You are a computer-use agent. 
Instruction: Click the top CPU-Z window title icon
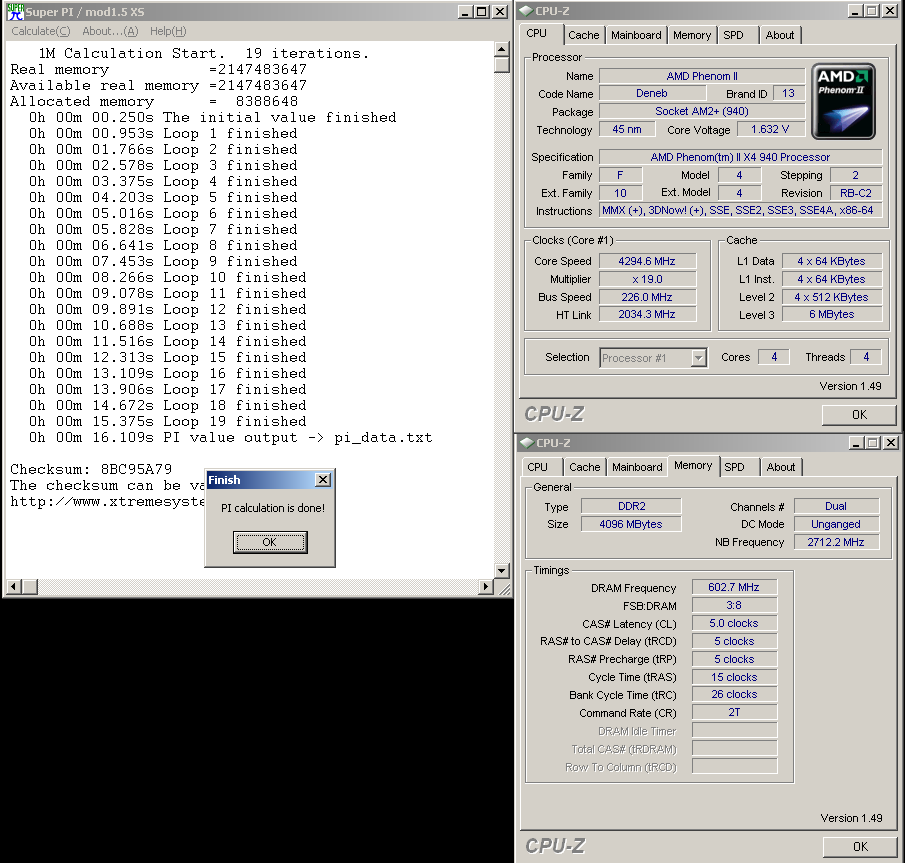tap(526, 11)
